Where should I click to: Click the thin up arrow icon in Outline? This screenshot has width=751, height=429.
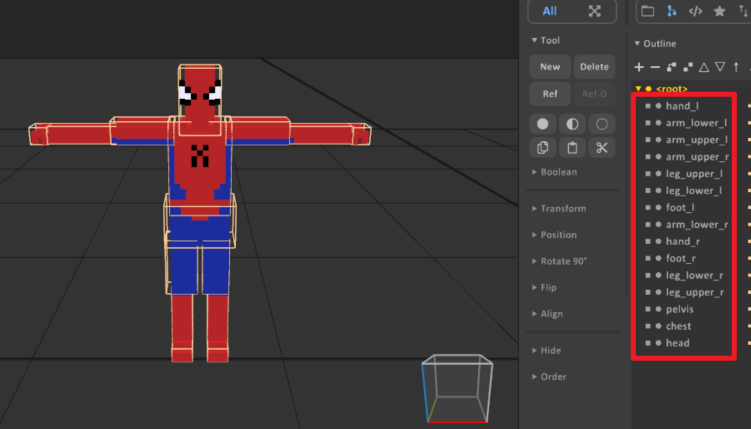point(736,67)
